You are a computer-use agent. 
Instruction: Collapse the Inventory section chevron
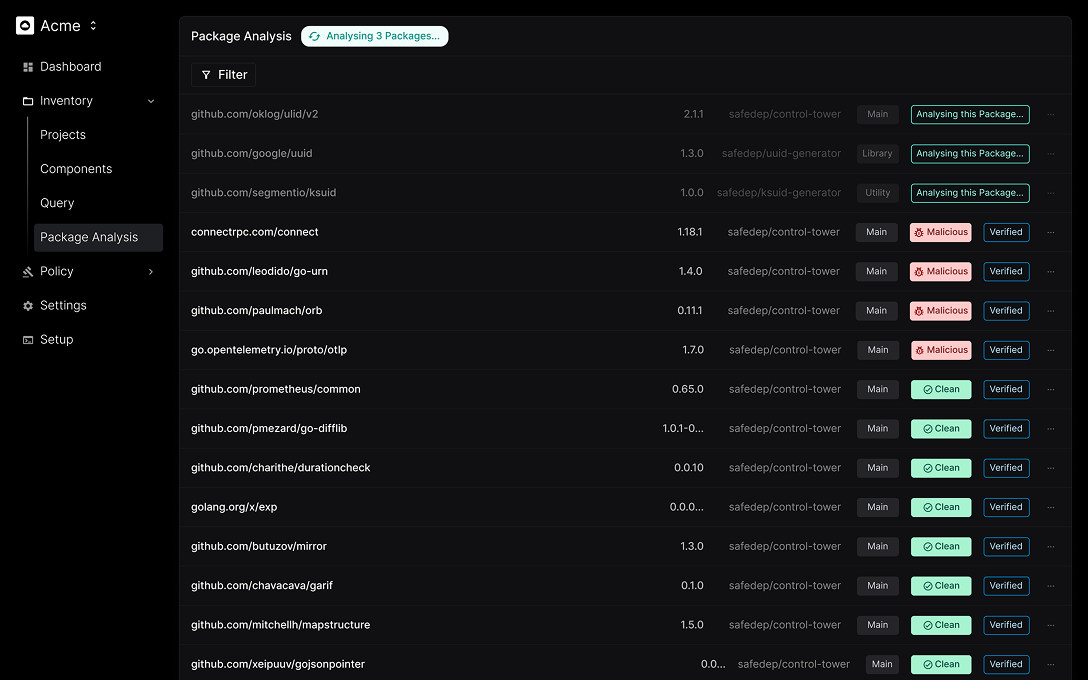pyautogui.click(x=151, y=100)
